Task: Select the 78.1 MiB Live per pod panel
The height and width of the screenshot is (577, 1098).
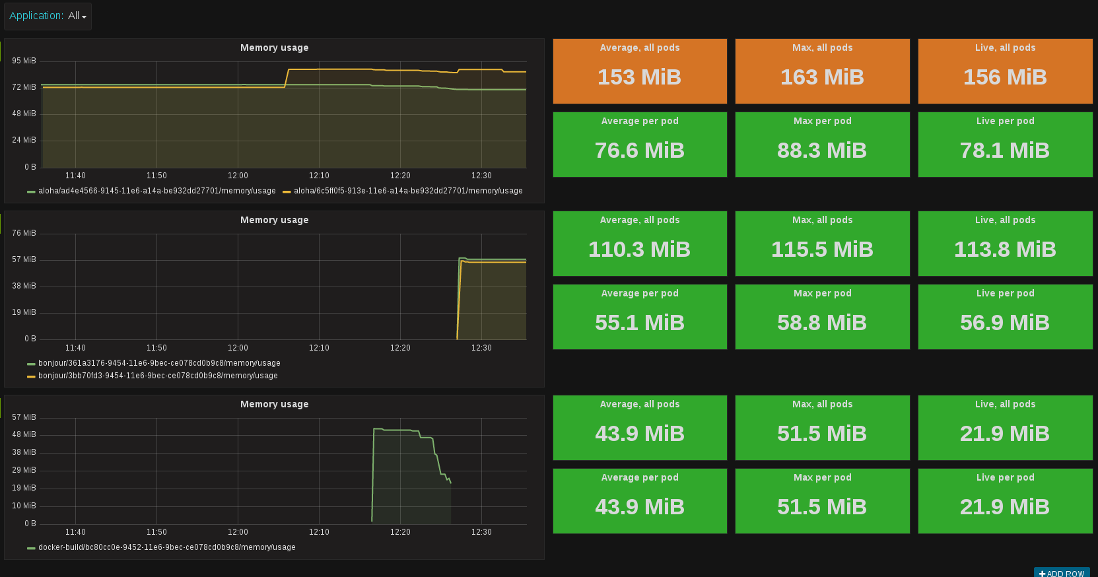Action: [x=1006, y=144]
